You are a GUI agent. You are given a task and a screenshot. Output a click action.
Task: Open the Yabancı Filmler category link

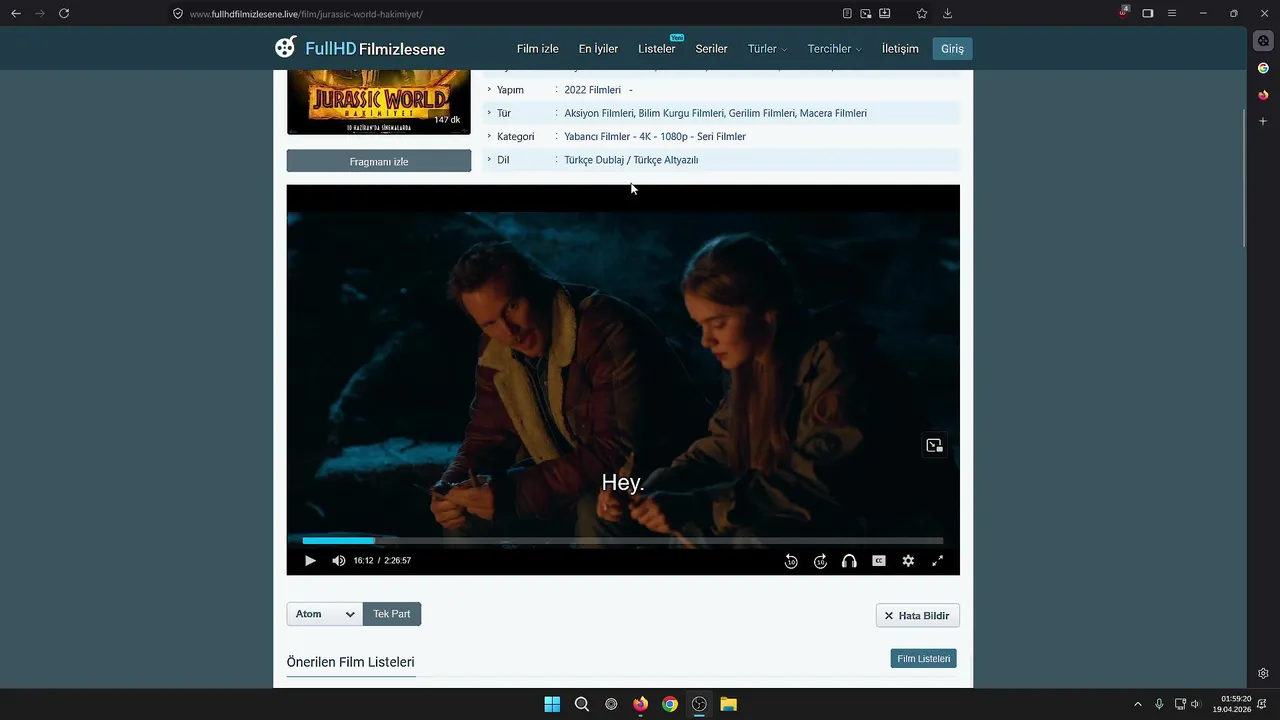click(597, 136)
